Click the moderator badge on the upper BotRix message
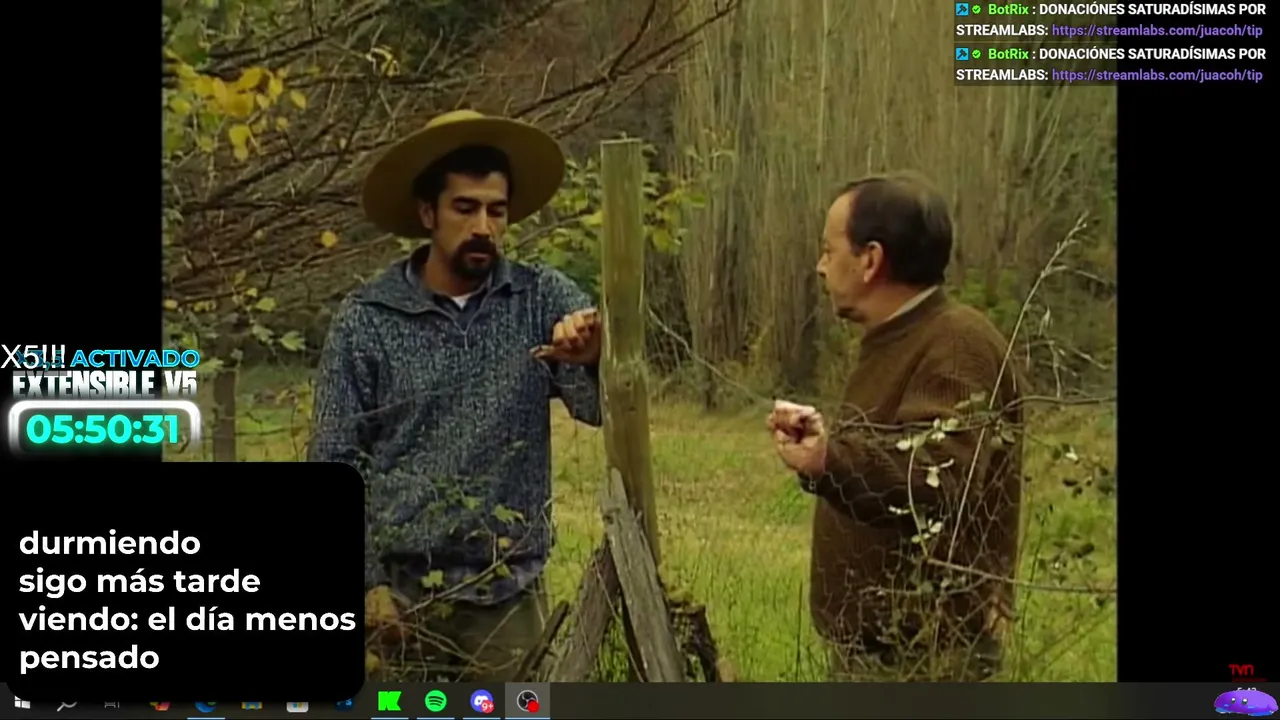Viewport: 1280px width, 720px height. pyautogui.click(x=962, y=9)
